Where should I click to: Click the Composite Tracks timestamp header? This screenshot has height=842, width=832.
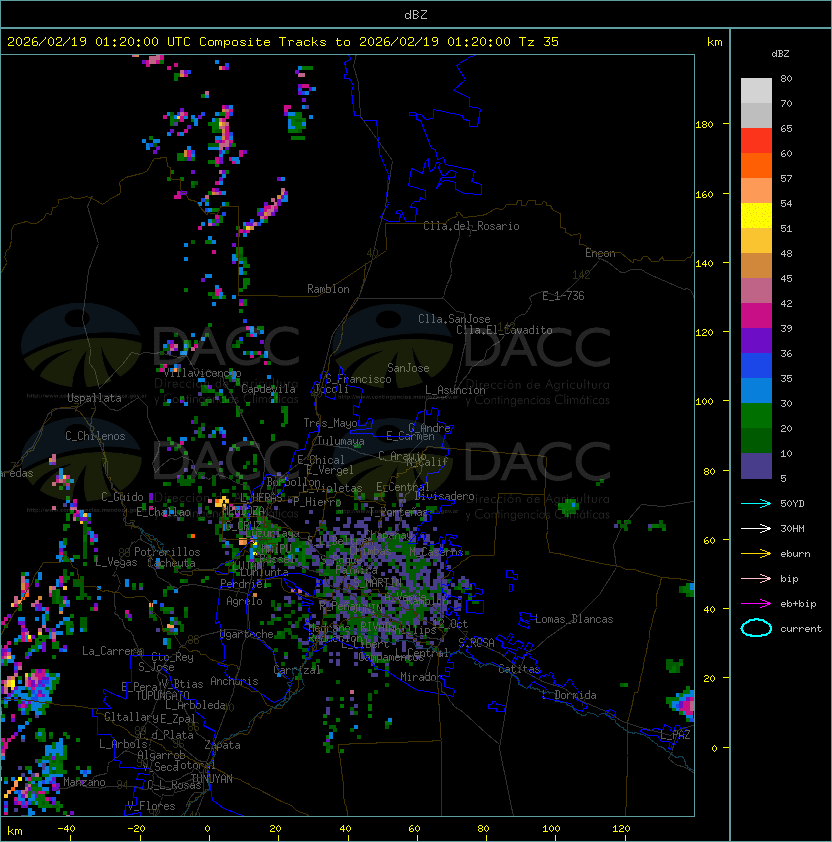(x=283, y=42)
